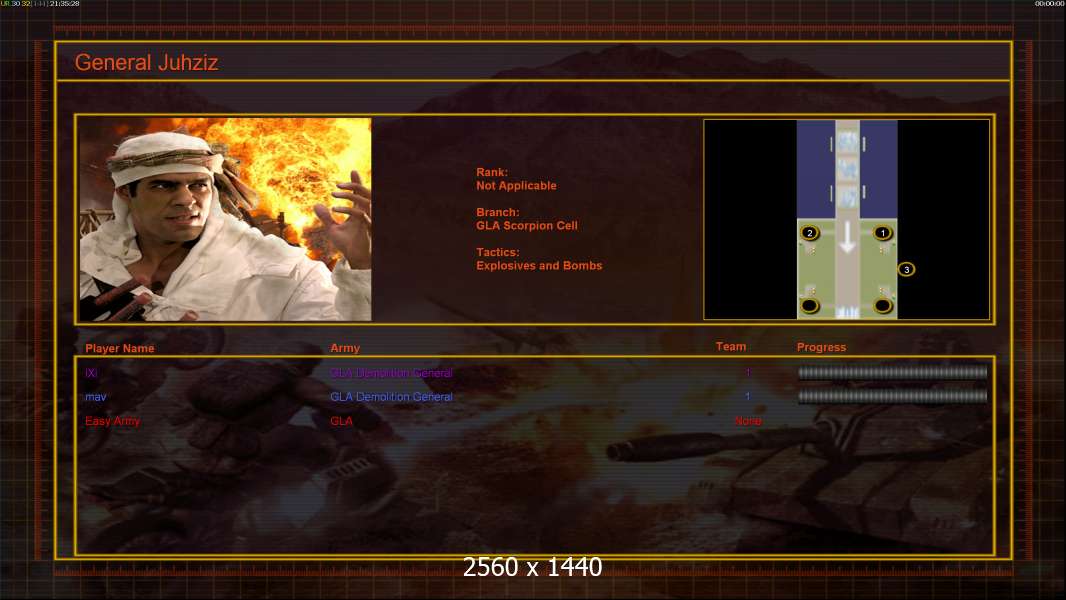Viewport: 1066px width, 600px height.
Task: Click the 00:00:00 timer at top-right
Action: click(x=1050, y=3)
